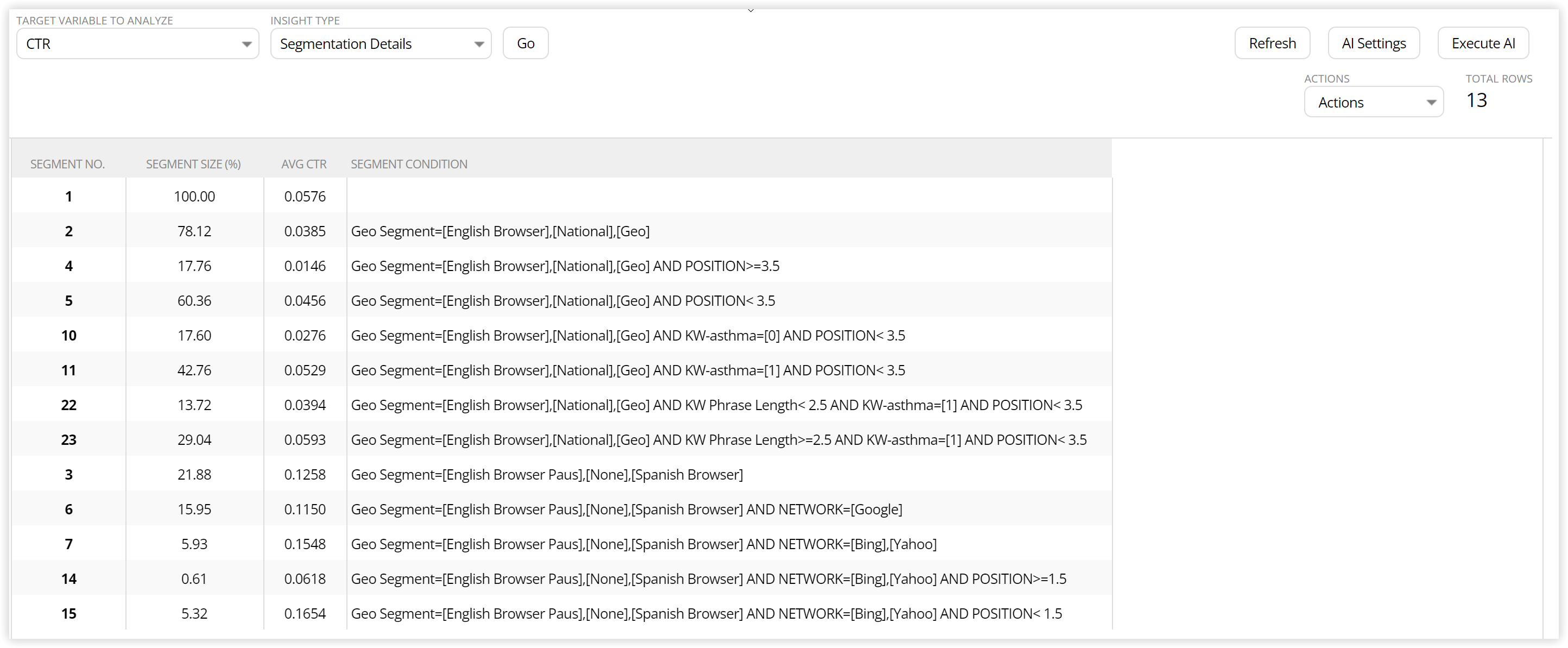Click the 42.76 segment size value
Image resolution: width=1568 pixels, height=648 pixels.
point(194,370)
